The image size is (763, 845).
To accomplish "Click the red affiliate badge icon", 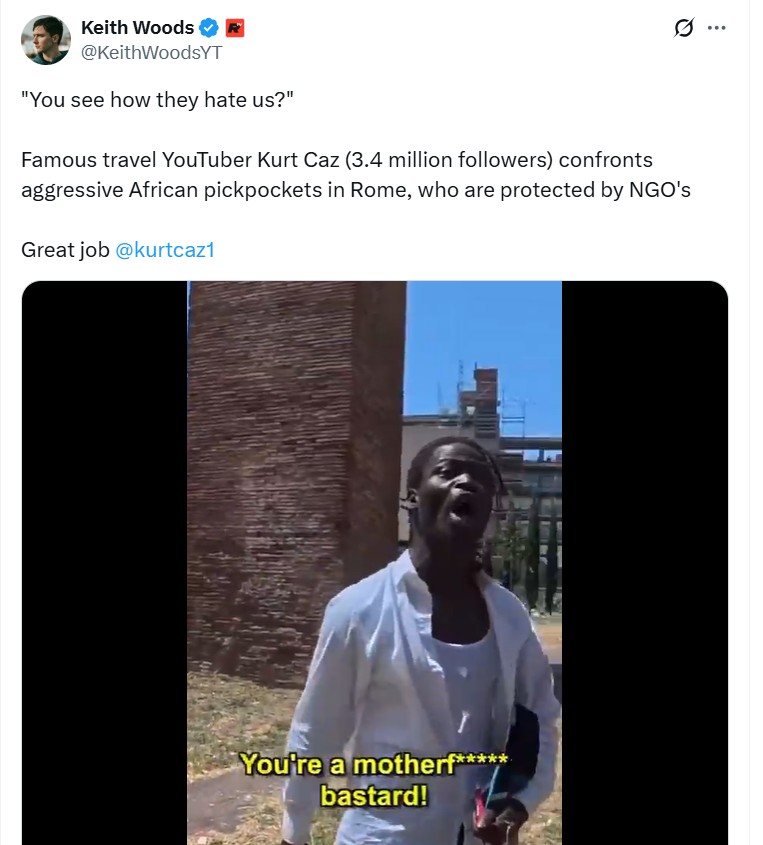I will [x=234, y=27].
